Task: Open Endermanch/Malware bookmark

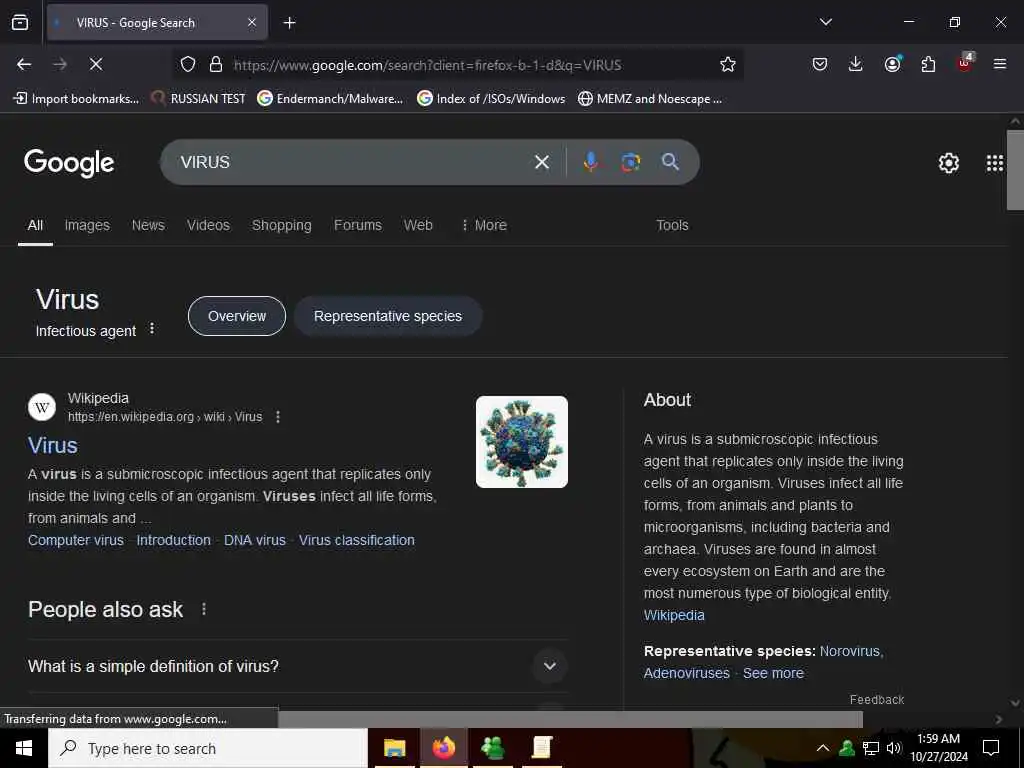Action: click(x=330, y=99)
